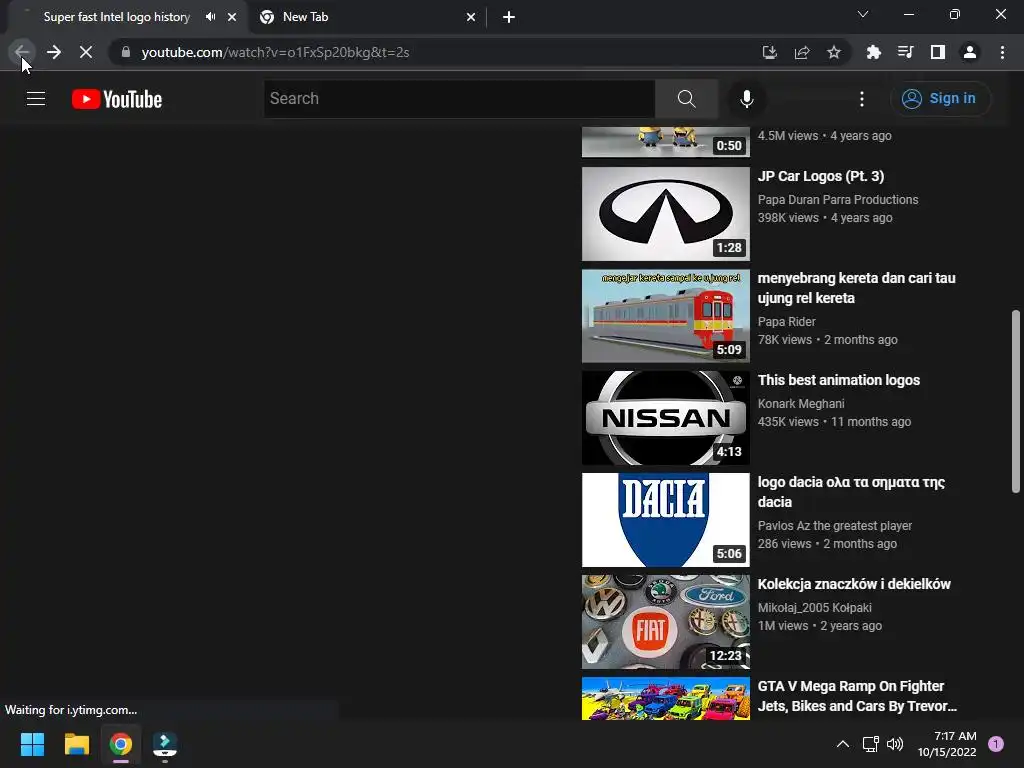Click the JP Car Logos (Pt. 3) title
The image size is (1024, 768).
point(821,176)
